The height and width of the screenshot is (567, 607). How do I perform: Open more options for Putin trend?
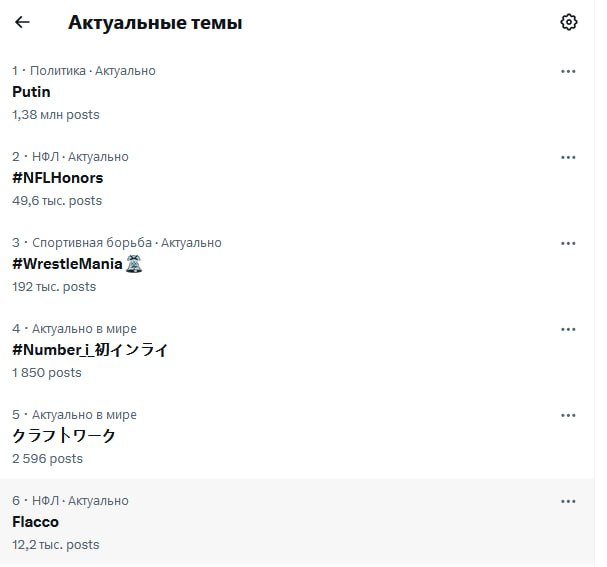[568, 71]
